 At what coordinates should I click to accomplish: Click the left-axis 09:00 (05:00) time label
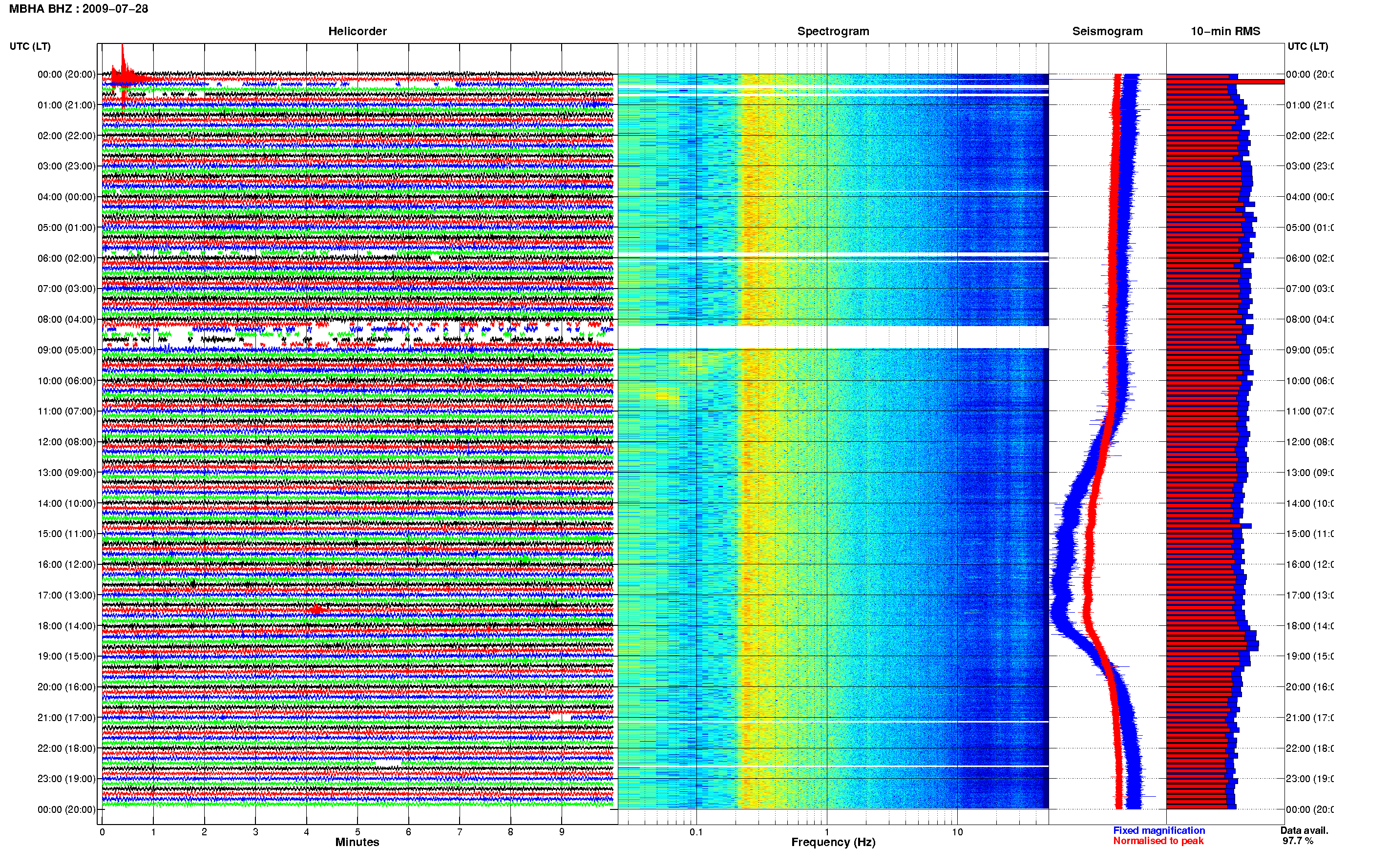66,350
